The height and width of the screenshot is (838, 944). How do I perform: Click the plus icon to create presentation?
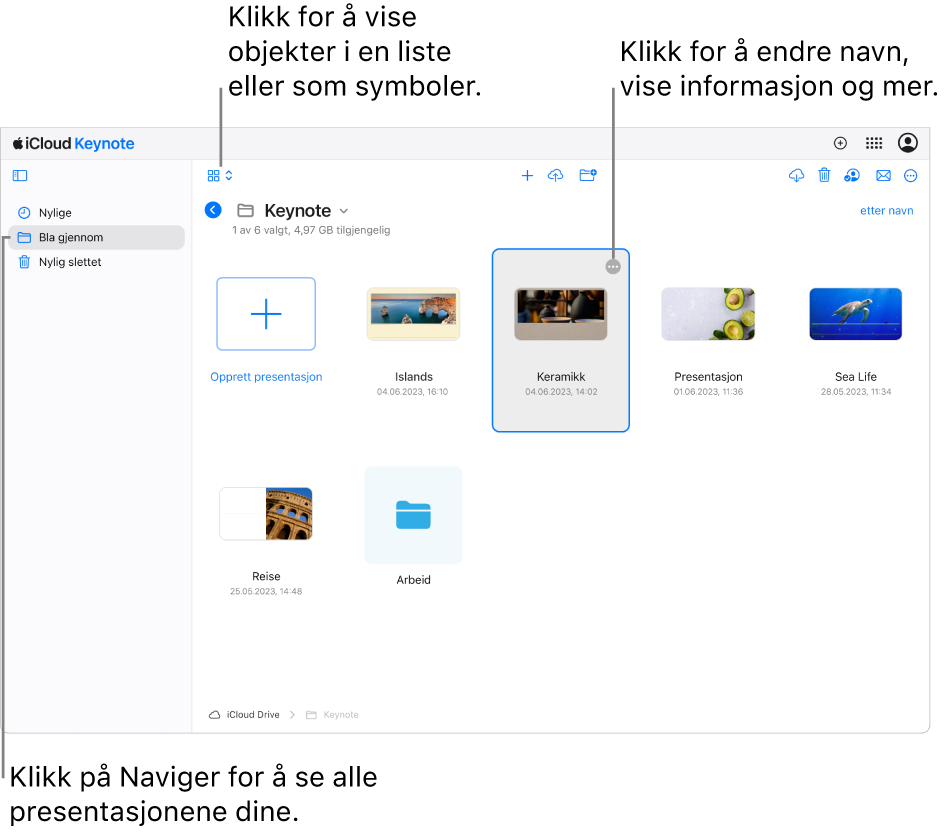tap(527, 175)
